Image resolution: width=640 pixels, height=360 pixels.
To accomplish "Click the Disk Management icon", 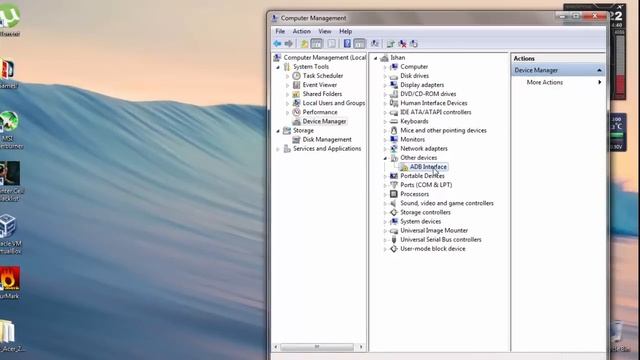I will pyautogui.click(x=296, y=140).
